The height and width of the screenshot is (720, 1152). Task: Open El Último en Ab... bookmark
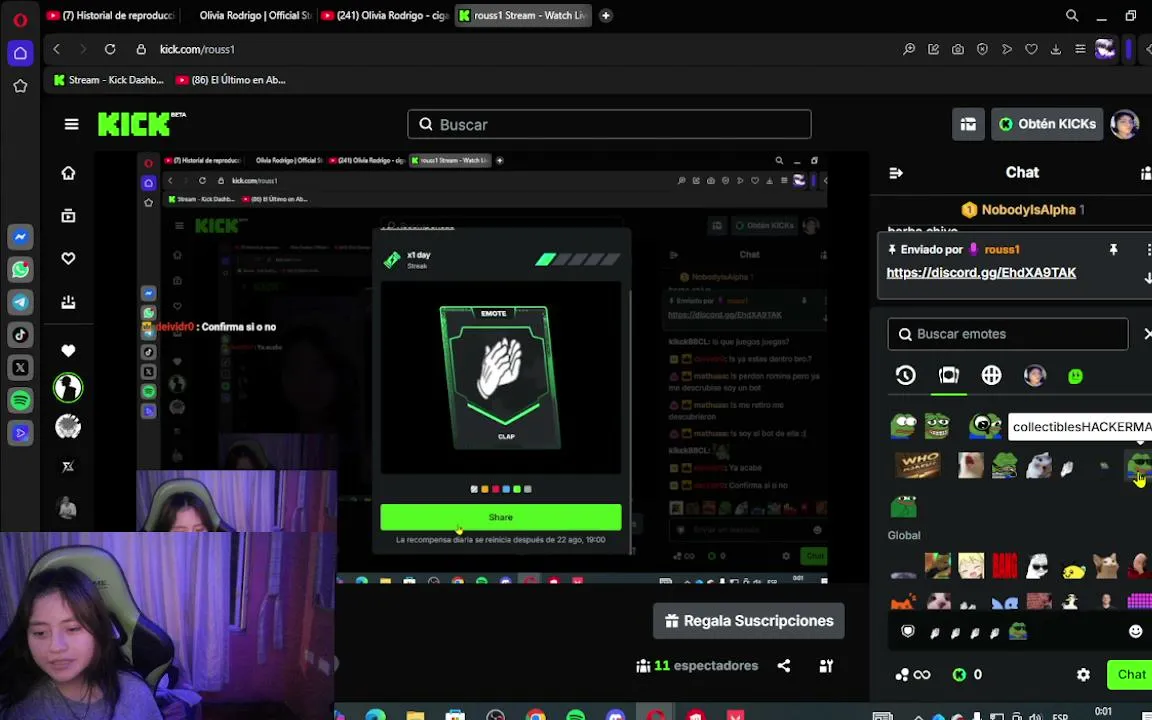click(x=231, y=80)
